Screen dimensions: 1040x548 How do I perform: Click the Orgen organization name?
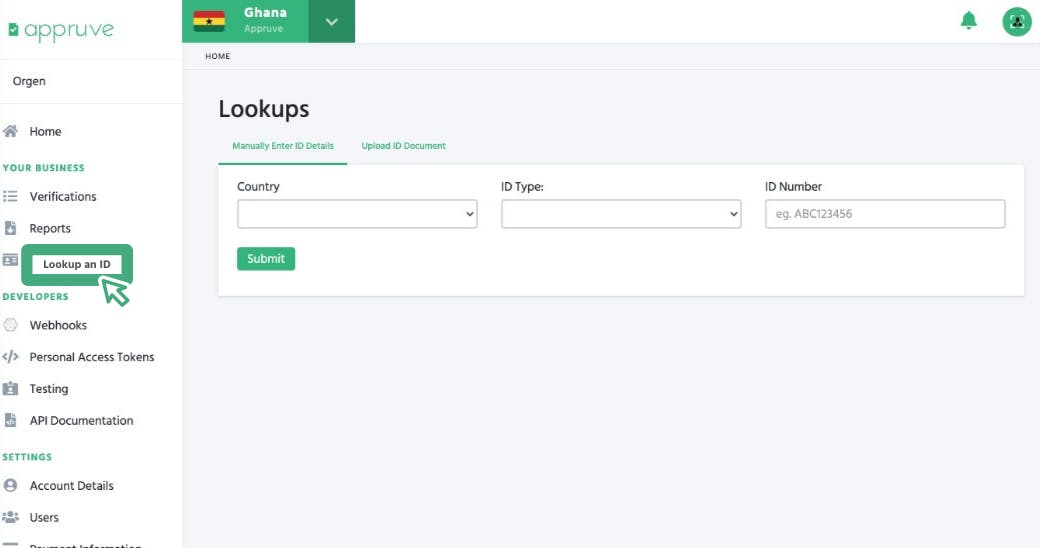pyautogui.click(x=29, y=81)
